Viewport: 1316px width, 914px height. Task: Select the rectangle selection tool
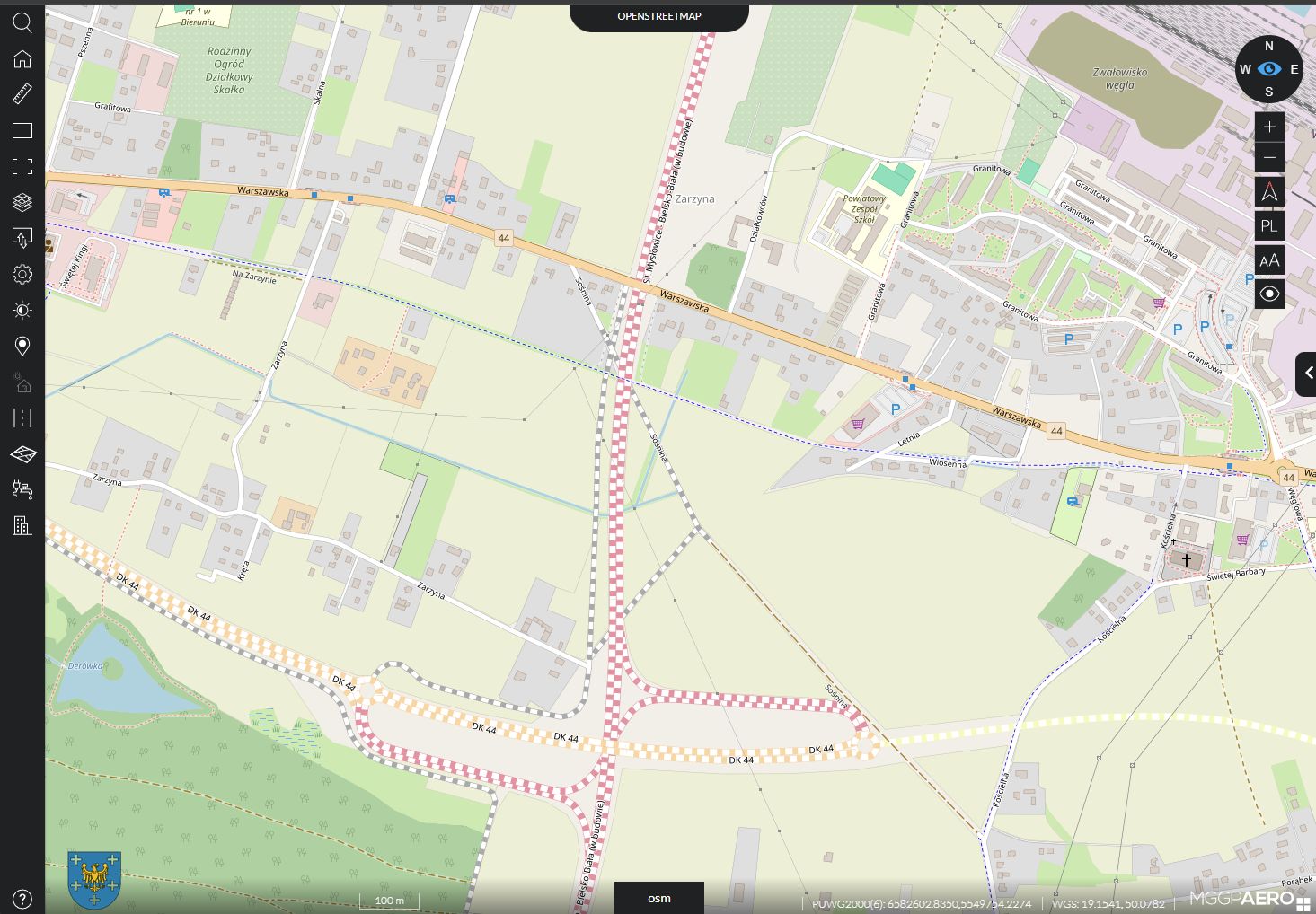click(22, 131)
